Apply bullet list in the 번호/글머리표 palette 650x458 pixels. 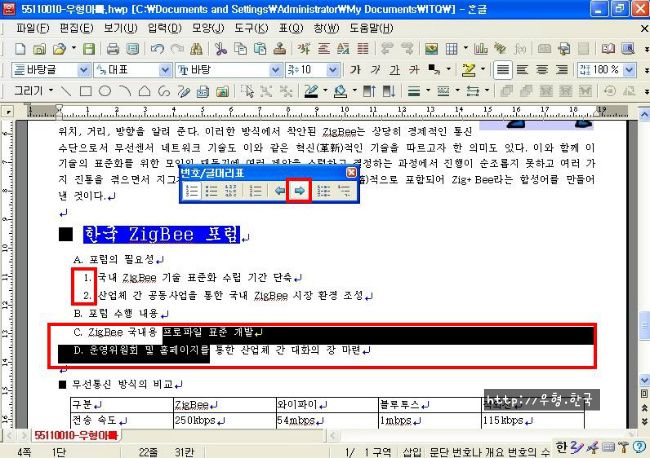tap(211, 191)
